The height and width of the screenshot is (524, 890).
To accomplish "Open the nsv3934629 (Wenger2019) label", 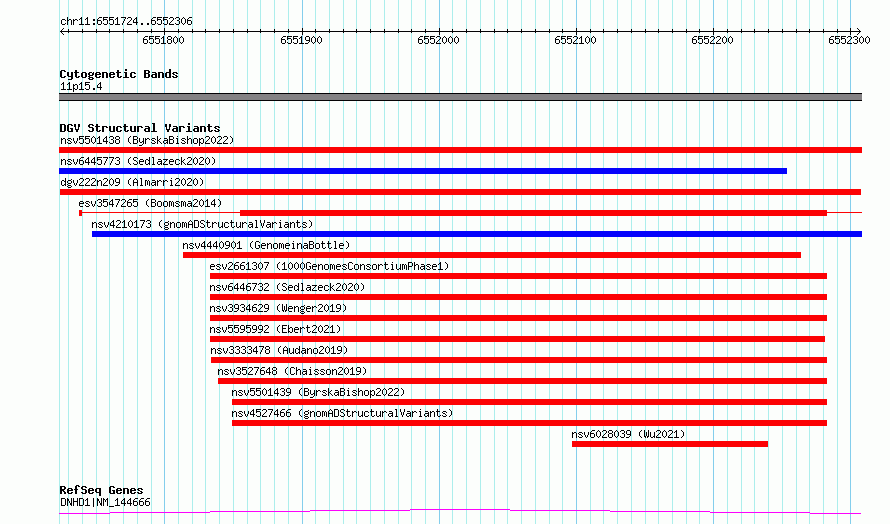I will pyautogui.click(x=278, y=308).
